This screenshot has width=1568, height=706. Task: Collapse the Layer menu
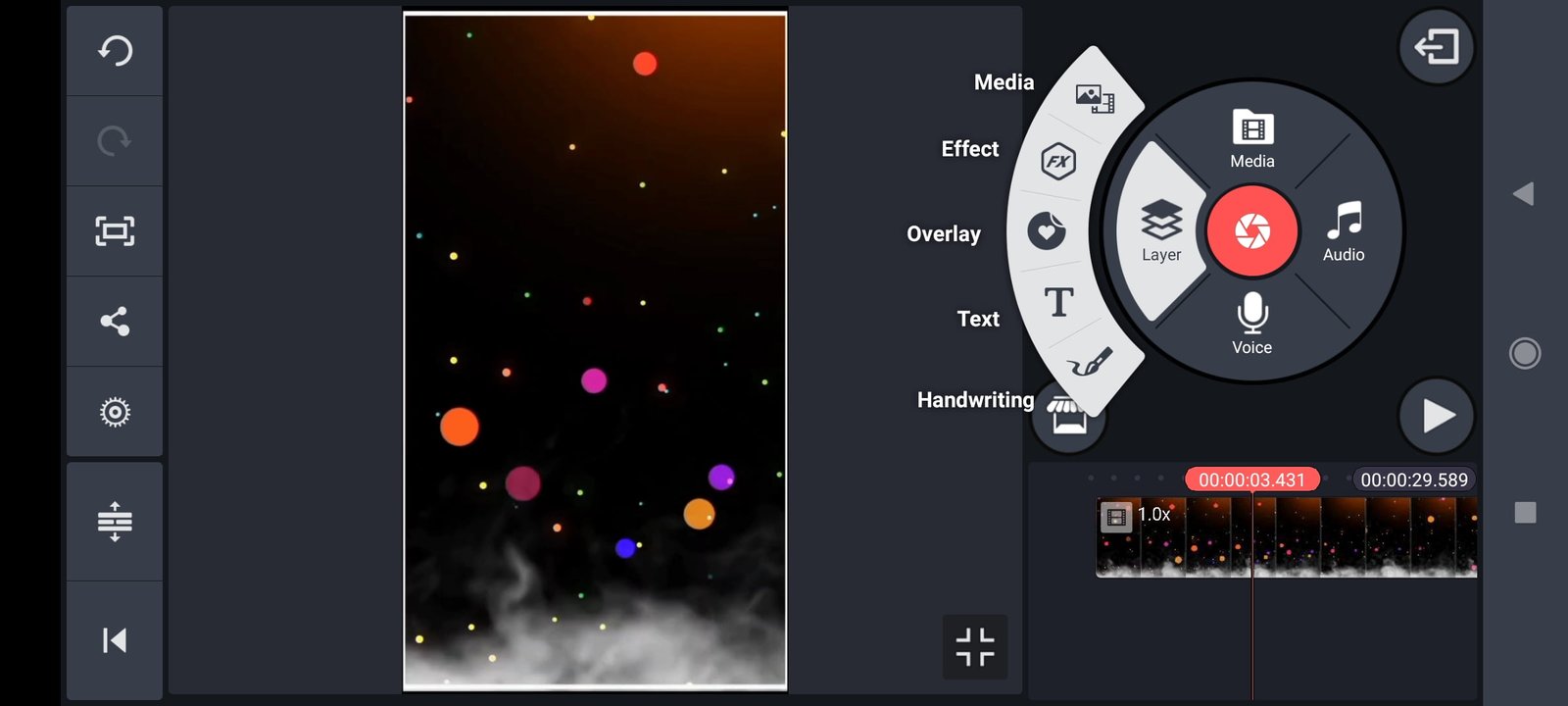[1161, 231]
